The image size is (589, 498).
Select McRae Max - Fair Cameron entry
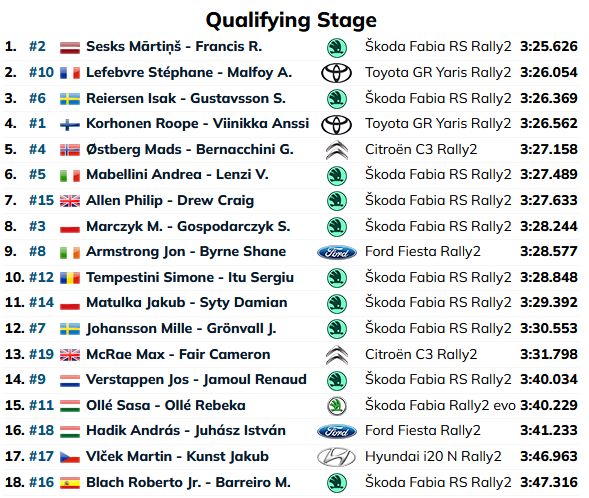(x=178, y=354)
